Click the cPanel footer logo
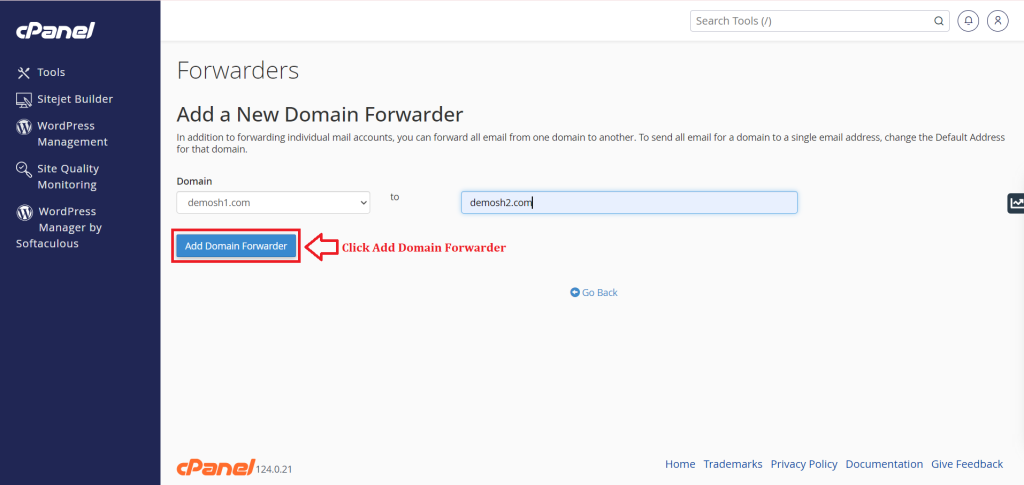Image resolution: width=1024 pixels, height=485 pixels. [215, 466]
